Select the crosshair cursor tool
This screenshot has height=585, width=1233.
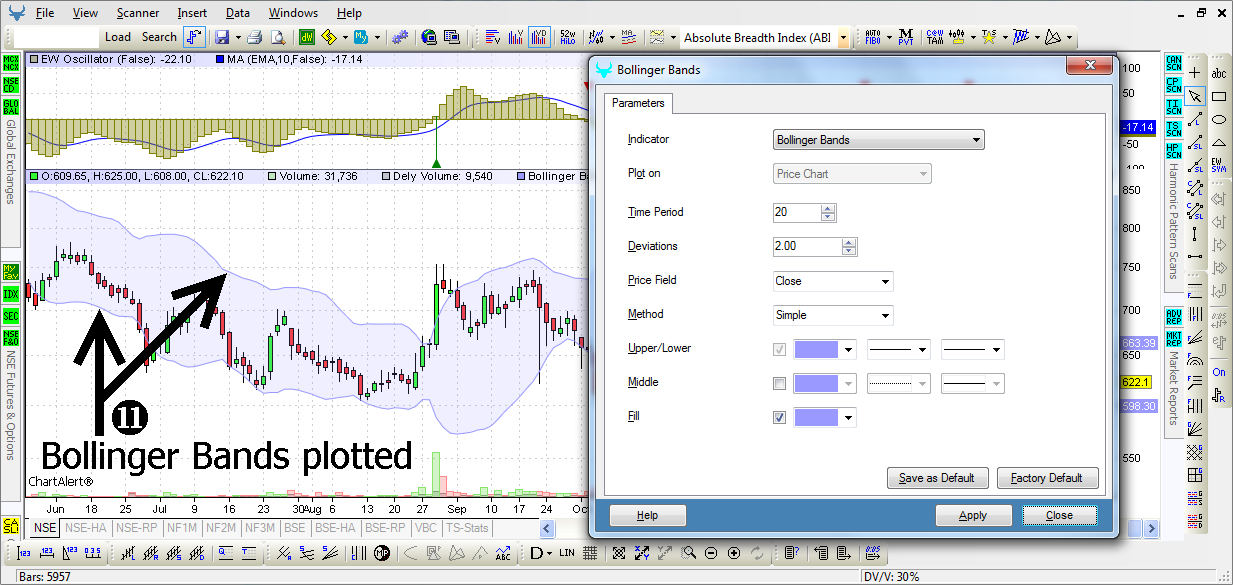pos(1194,73)
